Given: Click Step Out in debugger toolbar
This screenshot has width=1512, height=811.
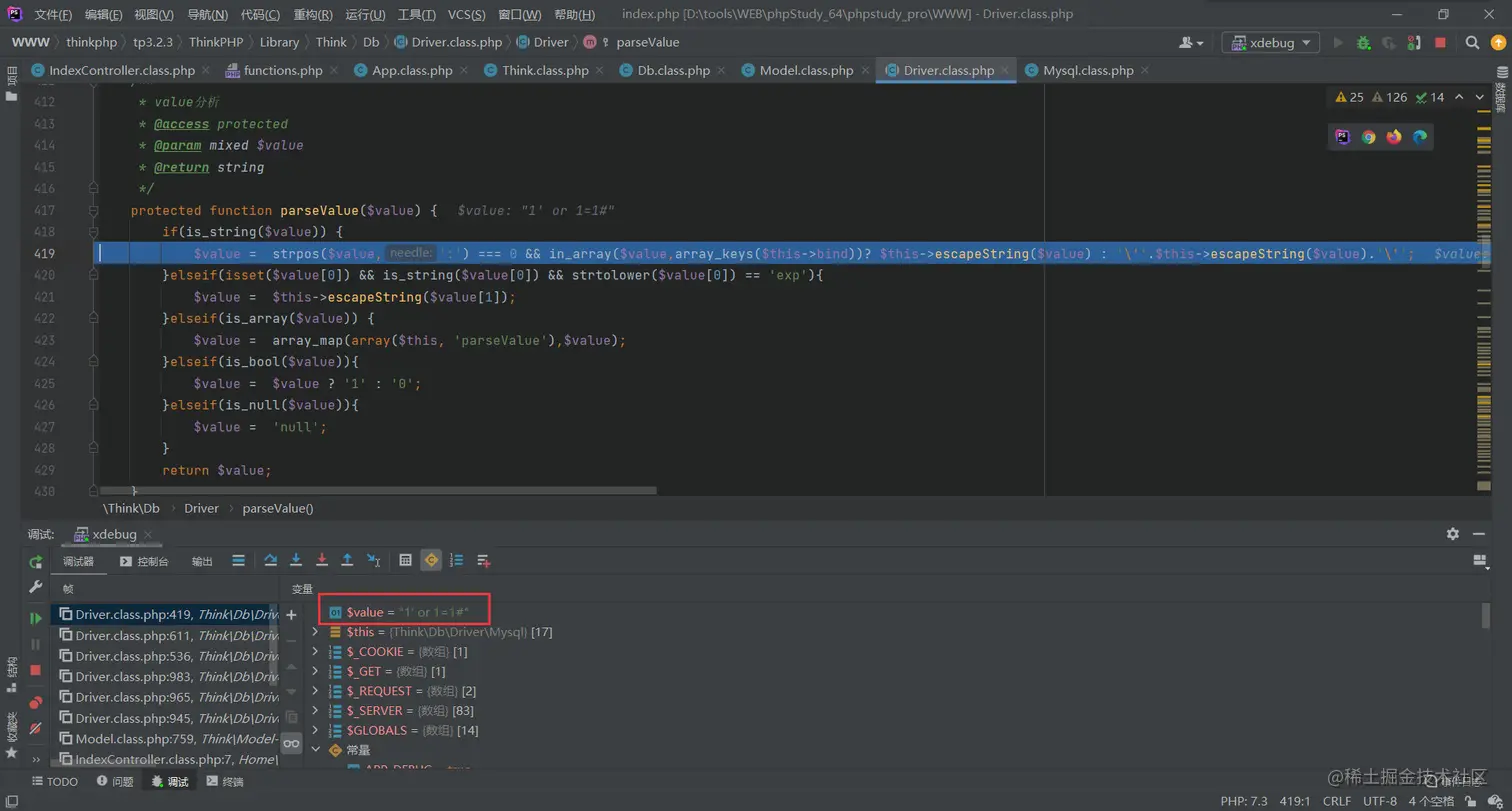Looking at the screenshot, I should [x=347, y=560].
